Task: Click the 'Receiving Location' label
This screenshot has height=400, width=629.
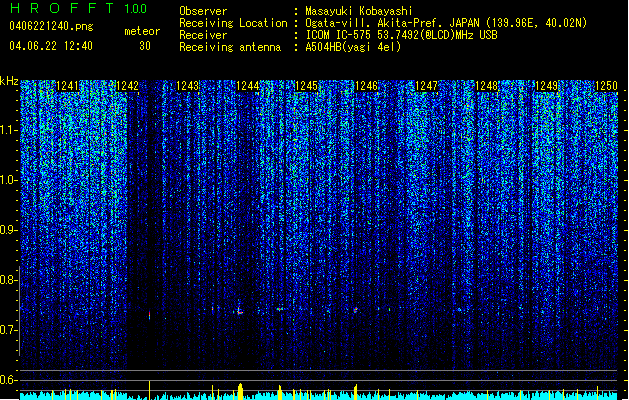Action: (x=233, y=23)
